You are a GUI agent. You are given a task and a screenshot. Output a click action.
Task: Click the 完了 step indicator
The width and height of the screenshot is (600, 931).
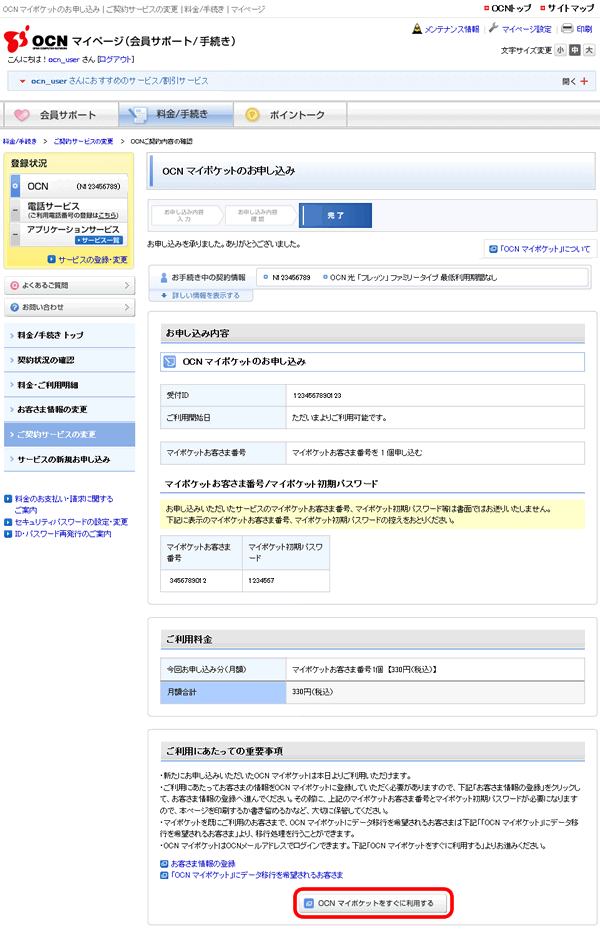[x=335, y=216]
